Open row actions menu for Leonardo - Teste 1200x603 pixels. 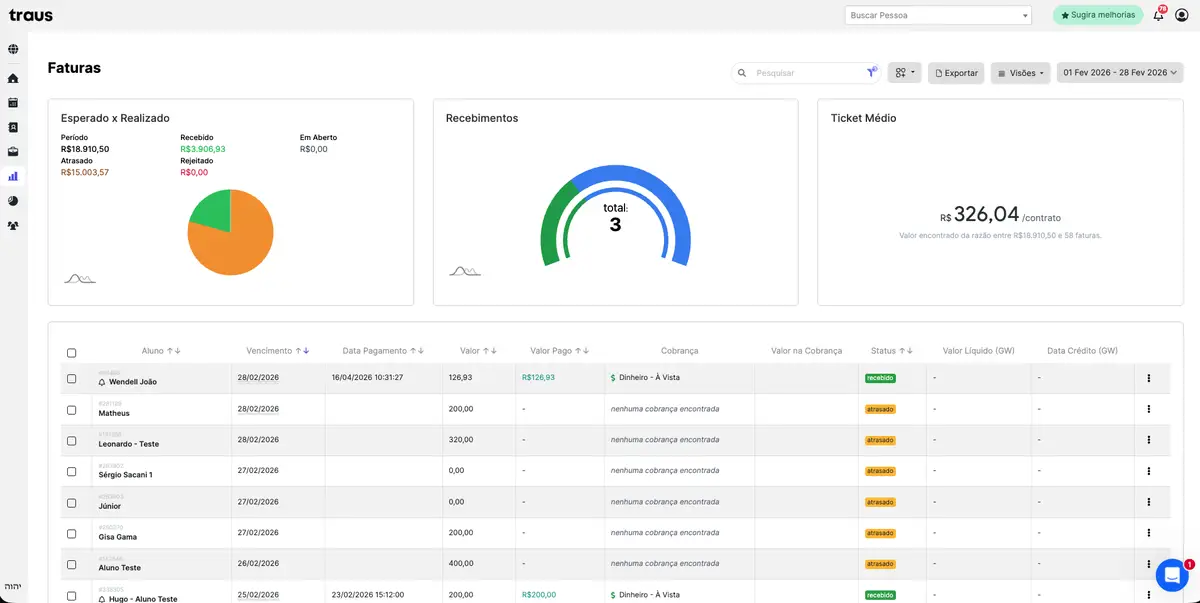coord(1148,440)
